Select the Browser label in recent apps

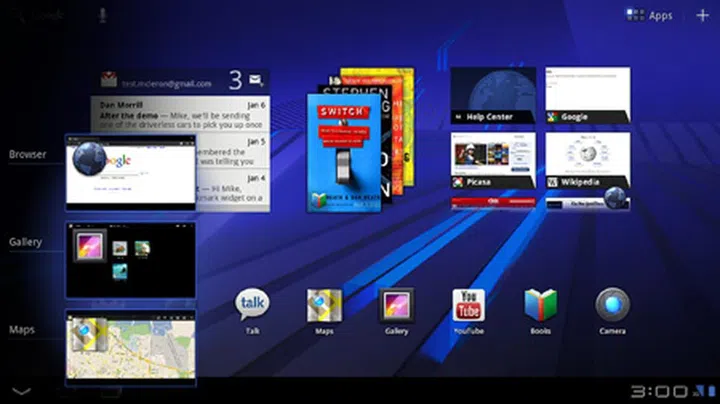[28, 154]
